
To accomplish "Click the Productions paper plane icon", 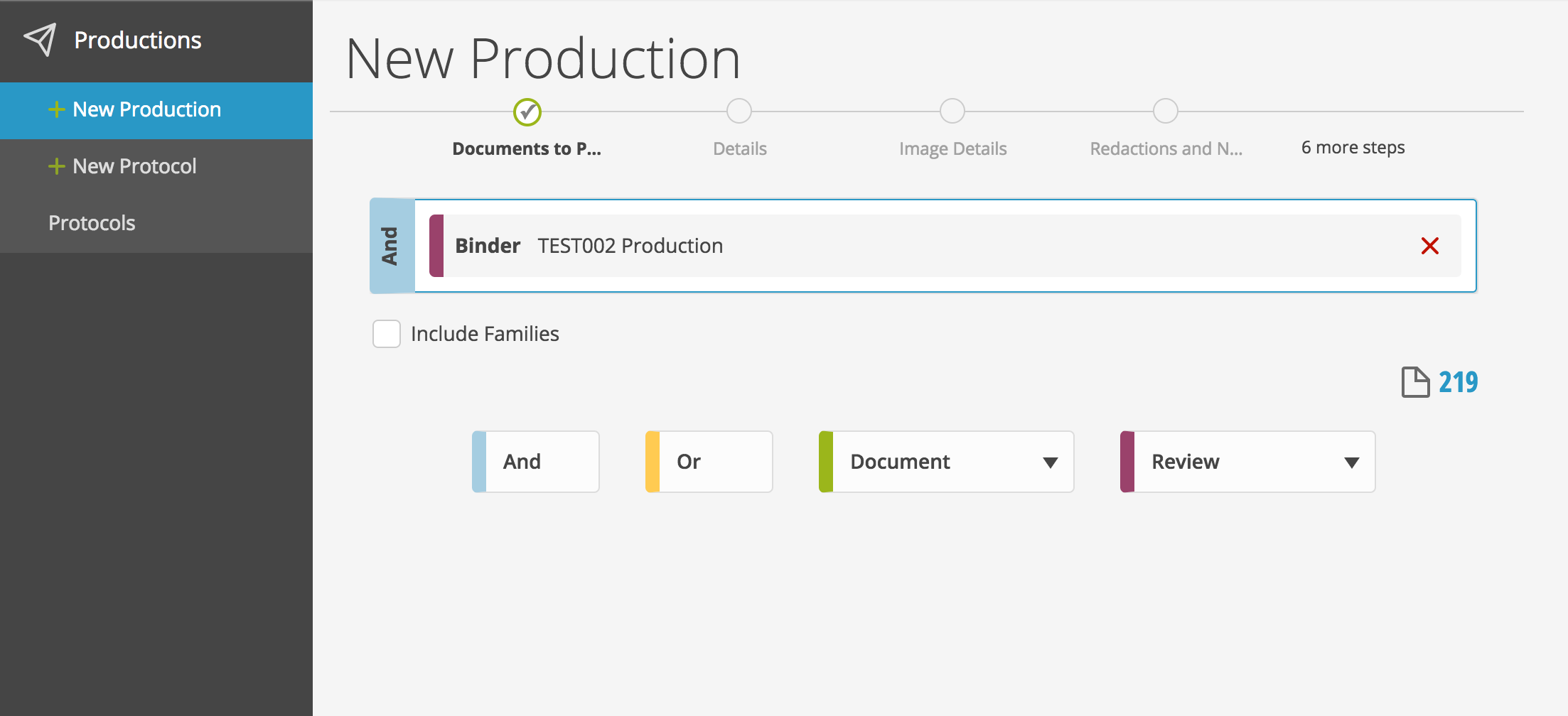I will (x=40, y=40).
